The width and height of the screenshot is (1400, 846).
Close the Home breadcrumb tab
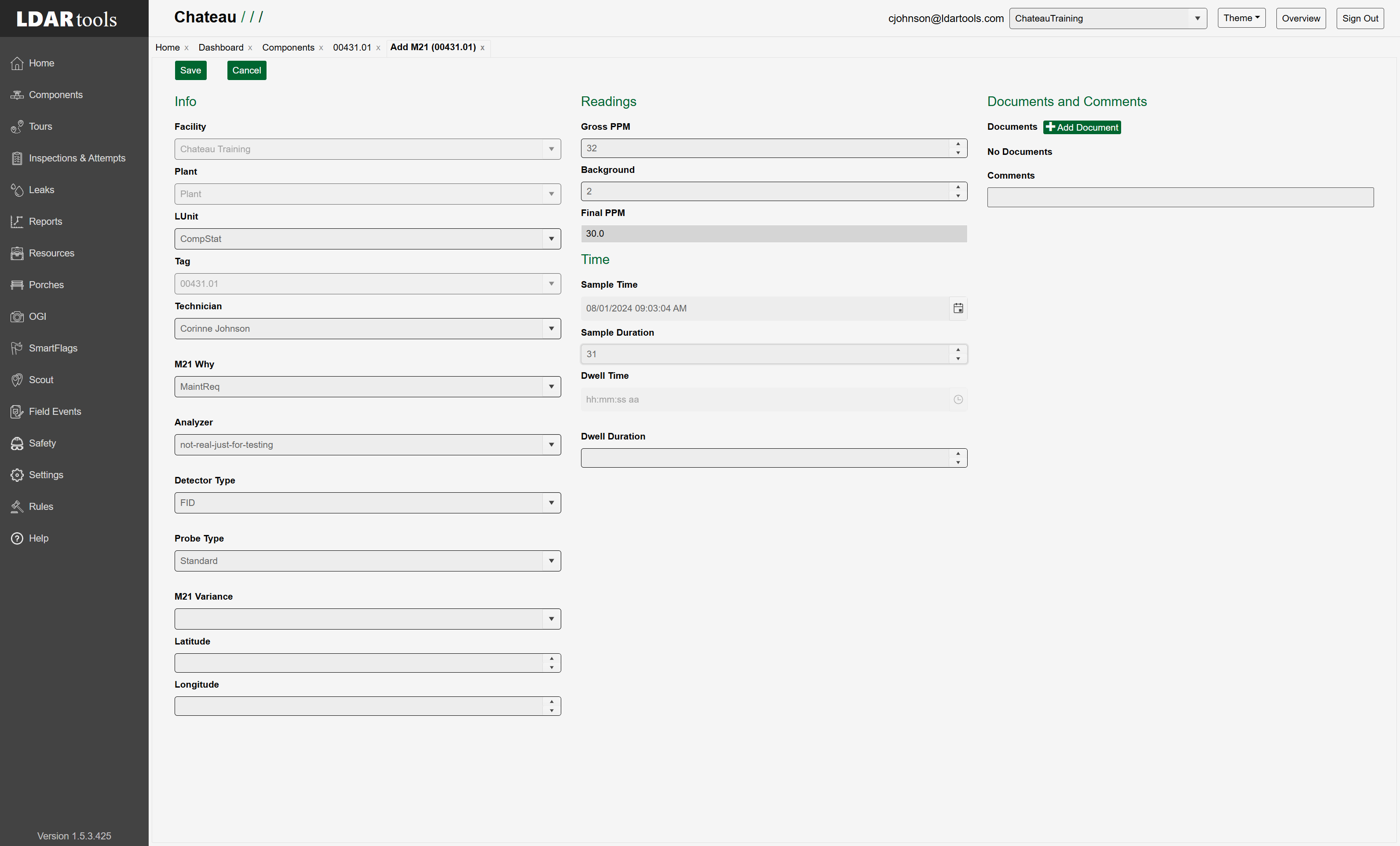(x=186, y=48)
